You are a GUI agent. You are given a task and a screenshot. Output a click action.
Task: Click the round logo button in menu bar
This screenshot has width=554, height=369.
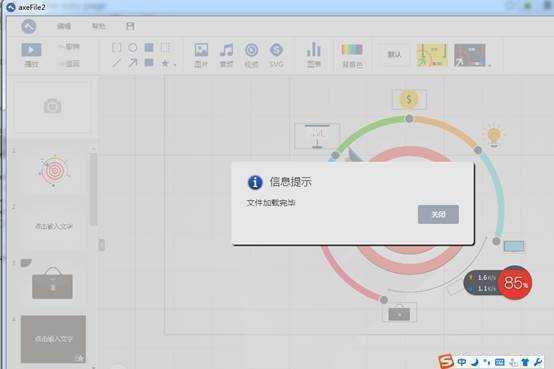point(29,27)
